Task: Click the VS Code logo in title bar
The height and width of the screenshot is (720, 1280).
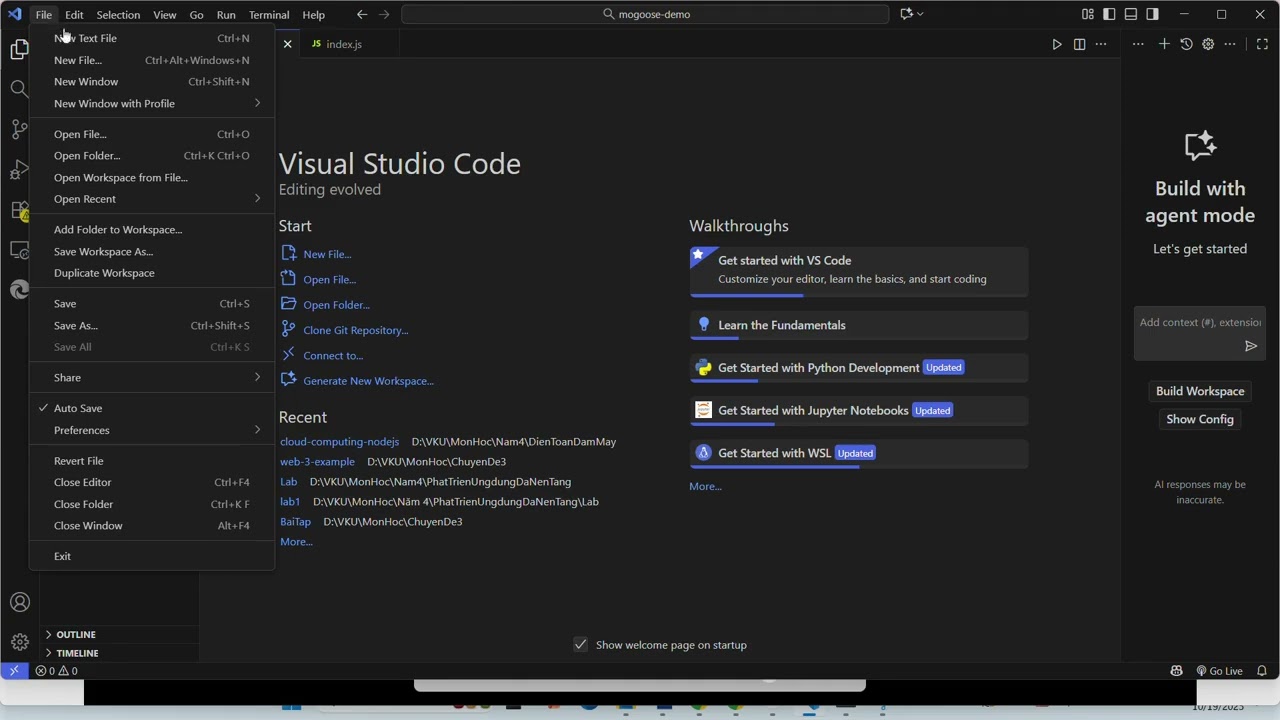Action: 14,14
